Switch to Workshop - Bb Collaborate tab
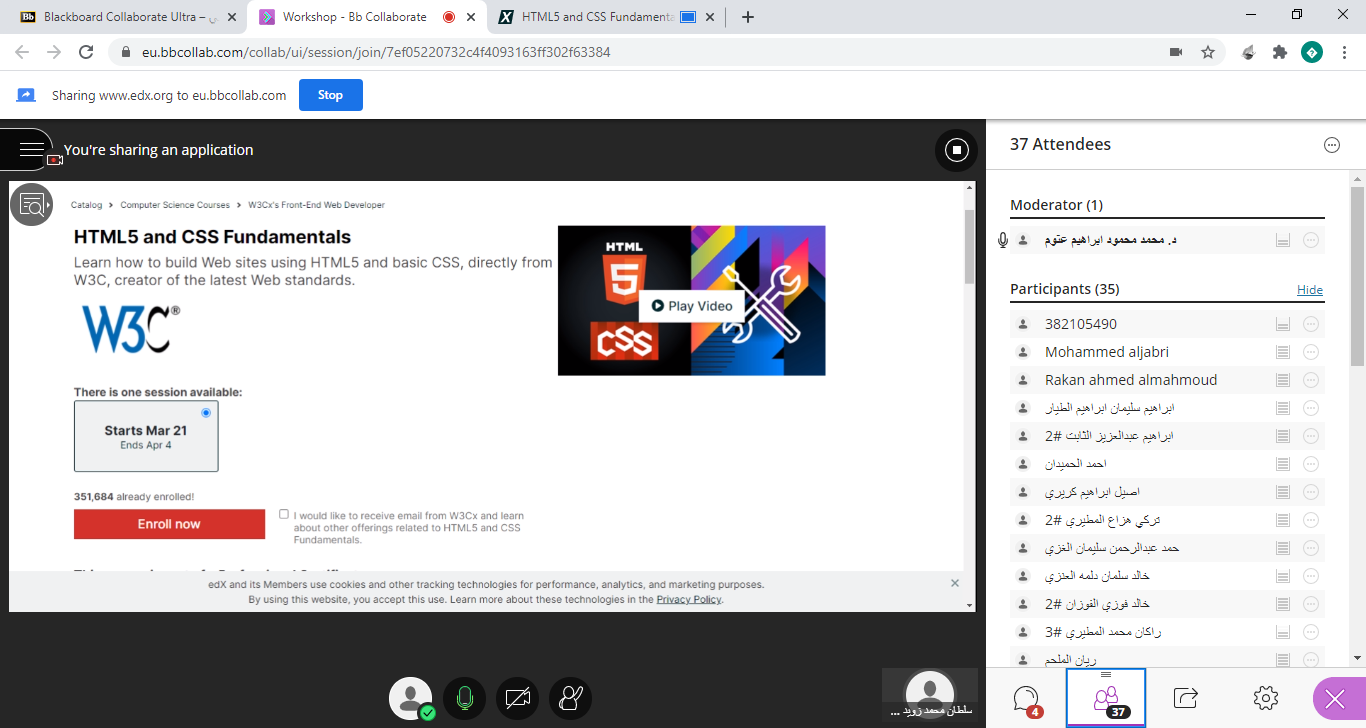Image resolution: width=1366 pixels, height=728 pixels. pos(364,17)
